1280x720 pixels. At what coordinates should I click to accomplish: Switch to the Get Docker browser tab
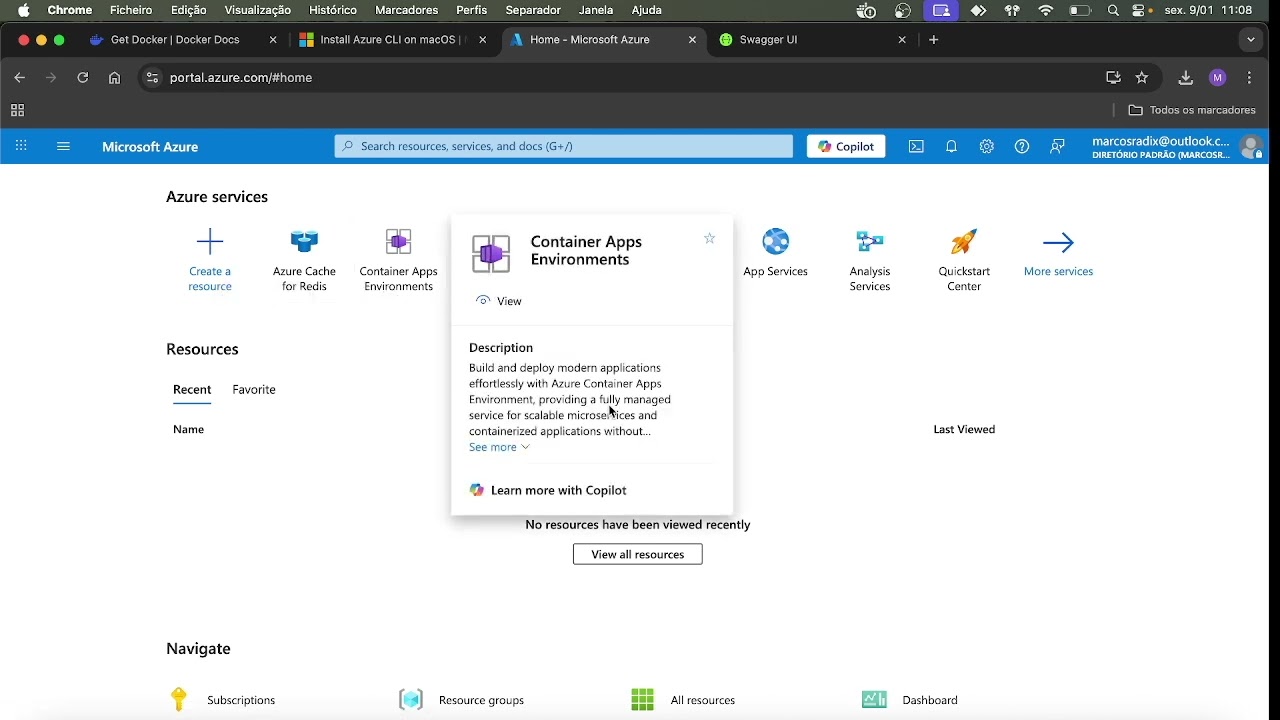[175, 40]
